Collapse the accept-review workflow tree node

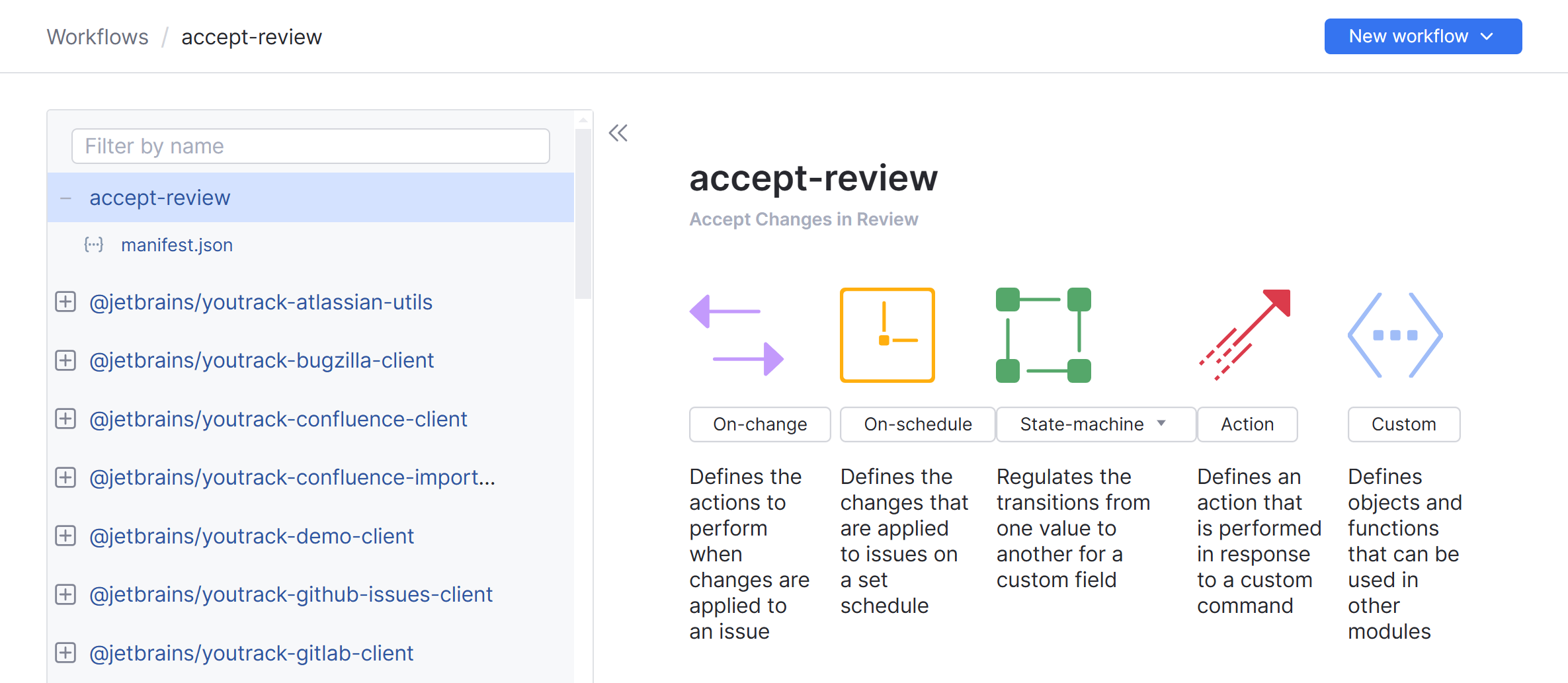pos(65,198)
